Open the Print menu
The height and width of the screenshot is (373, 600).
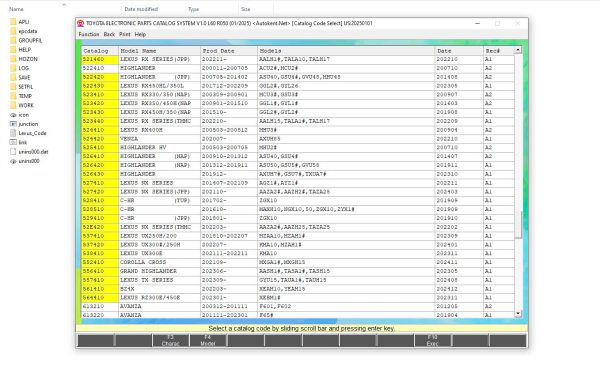(125, 34)
